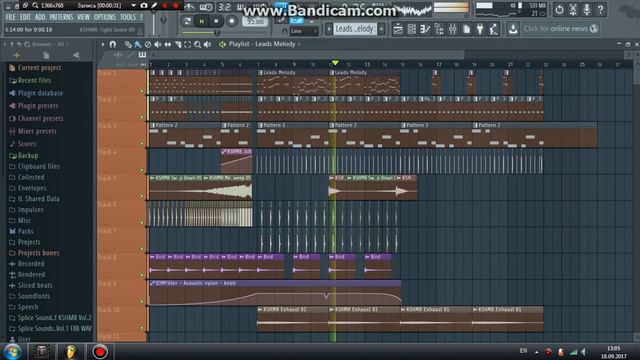
Task: Open the Playlist options menu arrow
Action: click(103, 44)
